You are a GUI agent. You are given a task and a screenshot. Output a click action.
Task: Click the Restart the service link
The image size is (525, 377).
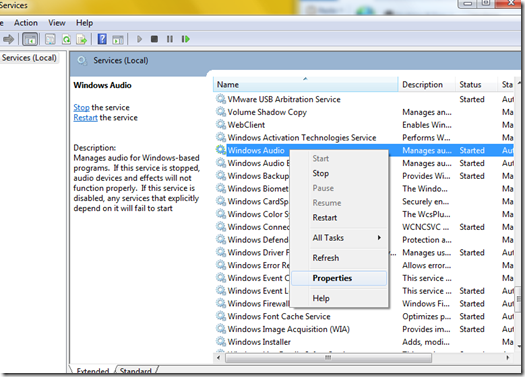click(85, 118)
